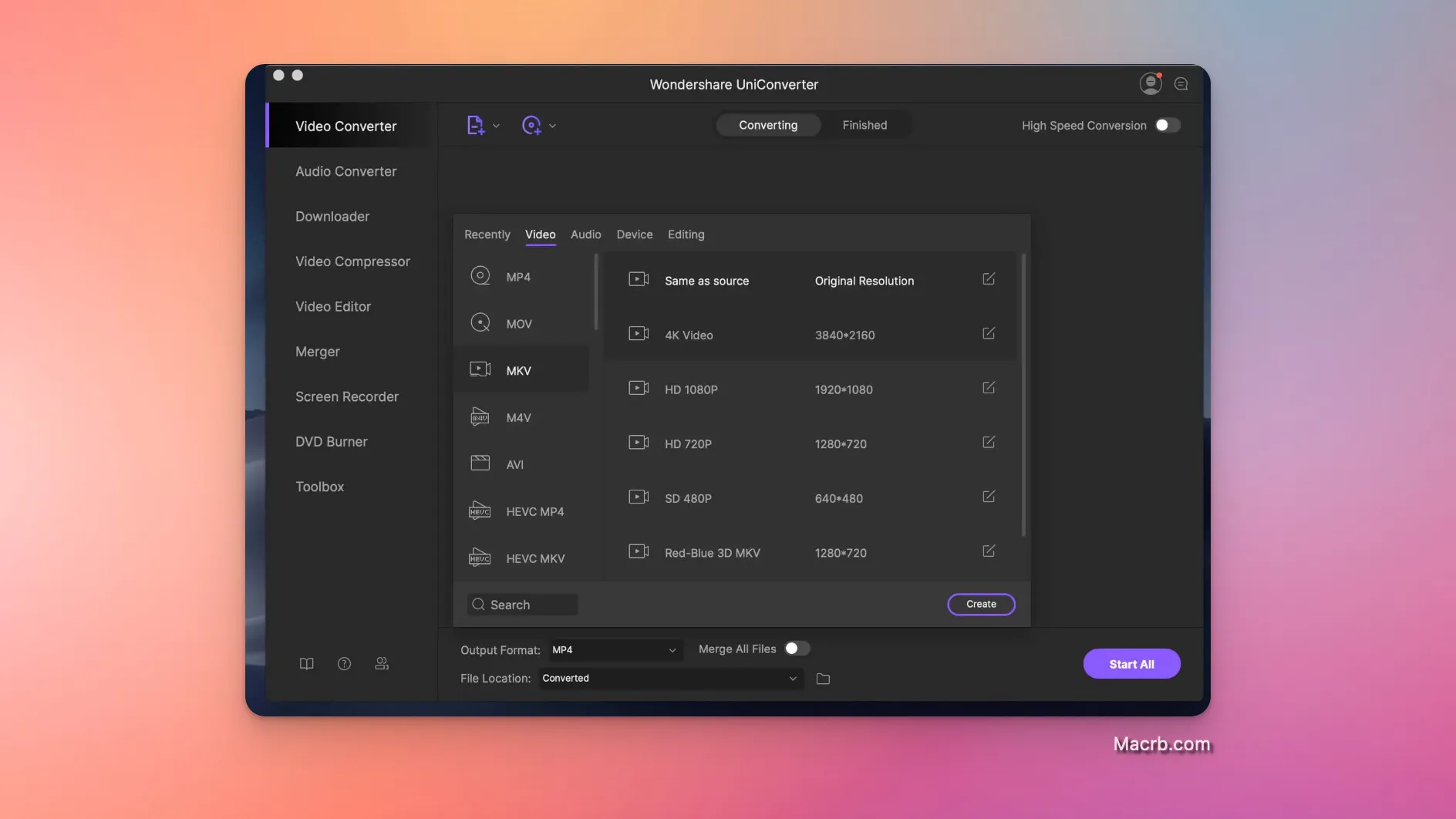The image size is (1456, 819).
Task: Switch to the Converting tab
Action: click(768, 125)
